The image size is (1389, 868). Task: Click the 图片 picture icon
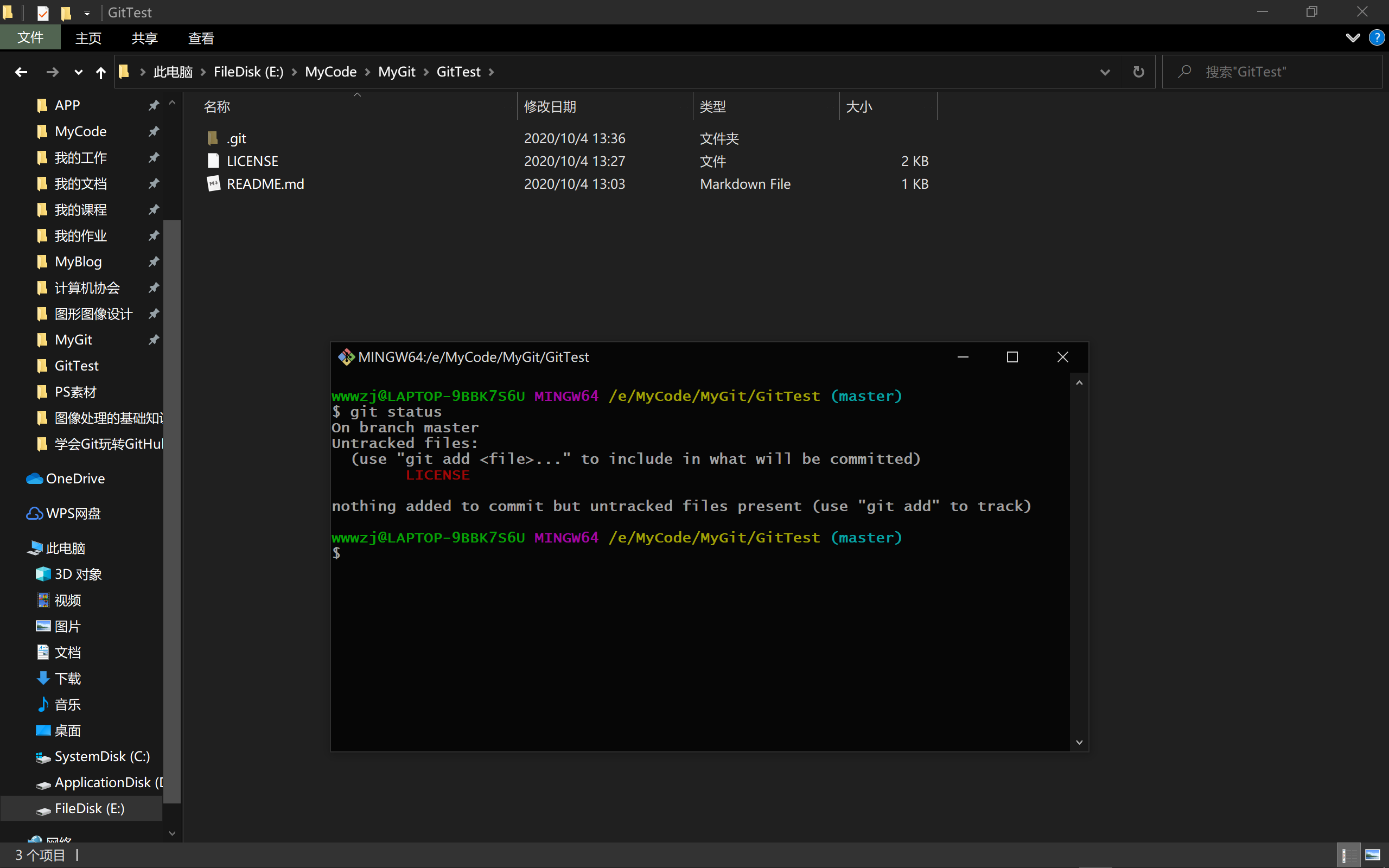[43, 626]
